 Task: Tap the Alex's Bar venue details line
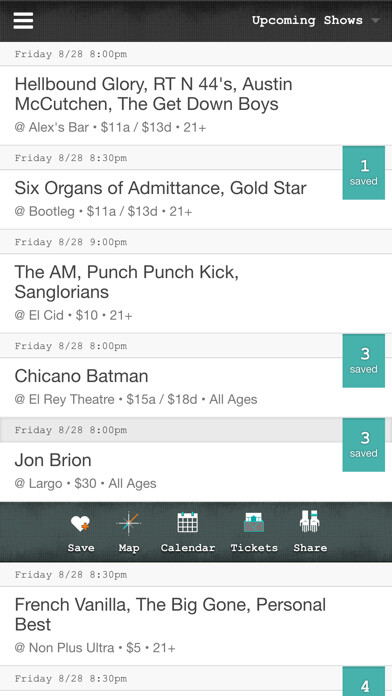111,127
